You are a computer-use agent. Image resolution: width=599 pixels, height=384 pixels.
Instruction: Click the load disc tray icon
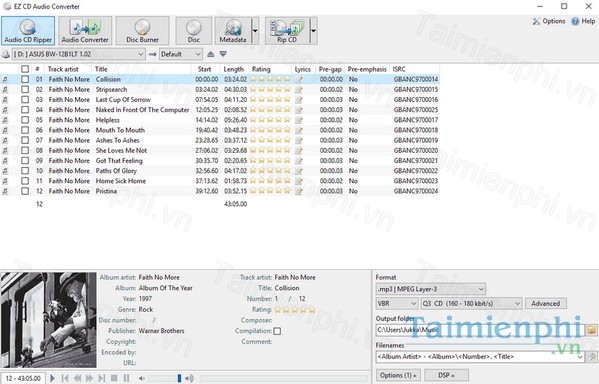click(223, 54)
